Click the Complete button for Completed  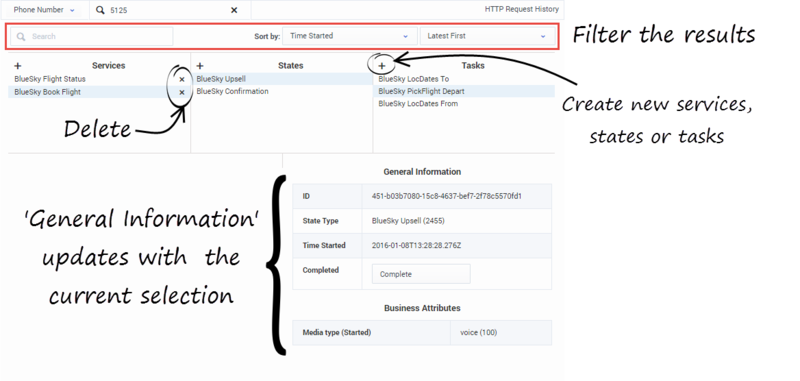[421, 274]
